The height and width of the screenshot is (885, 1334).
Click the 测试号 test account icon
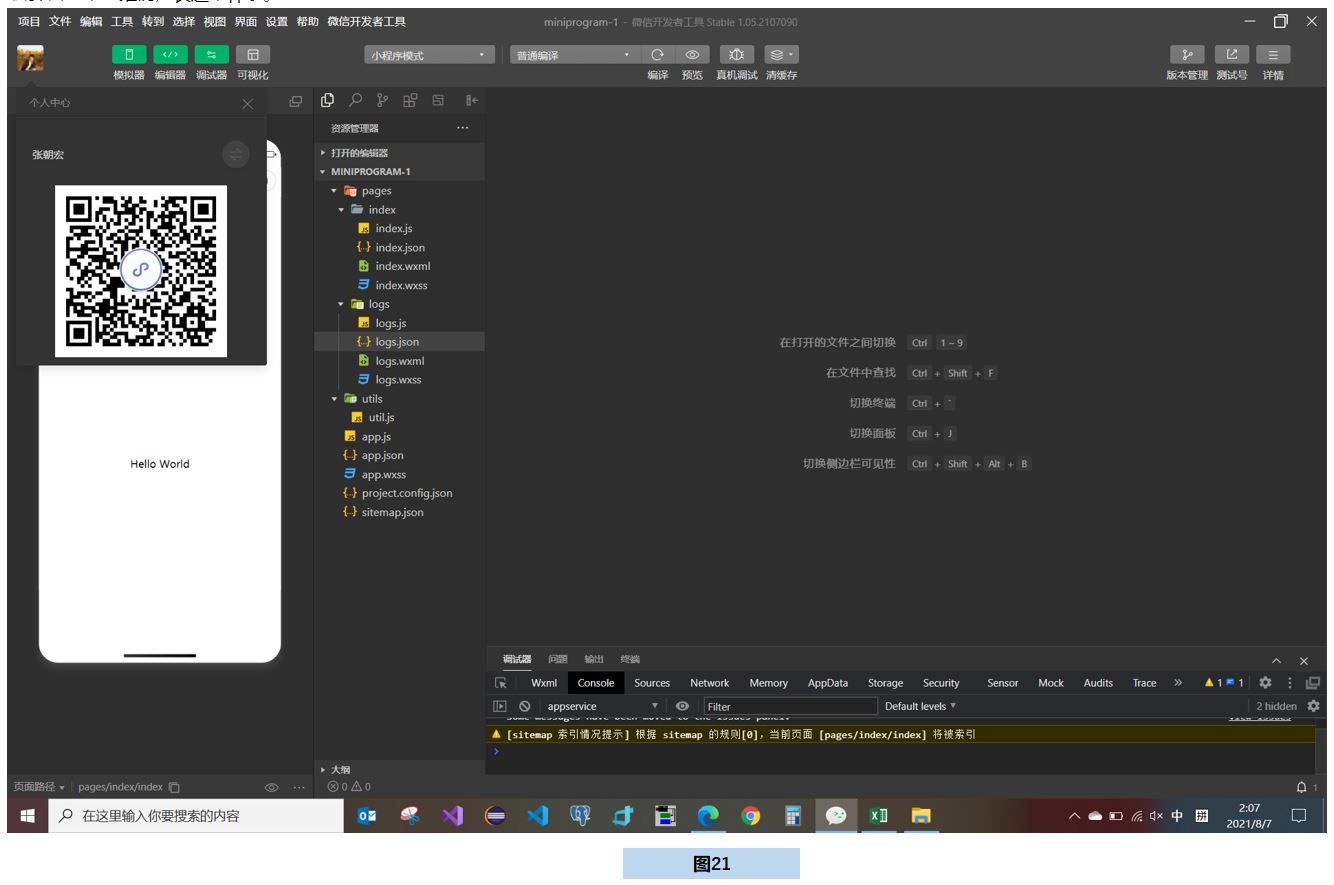tap(1232, 55)
